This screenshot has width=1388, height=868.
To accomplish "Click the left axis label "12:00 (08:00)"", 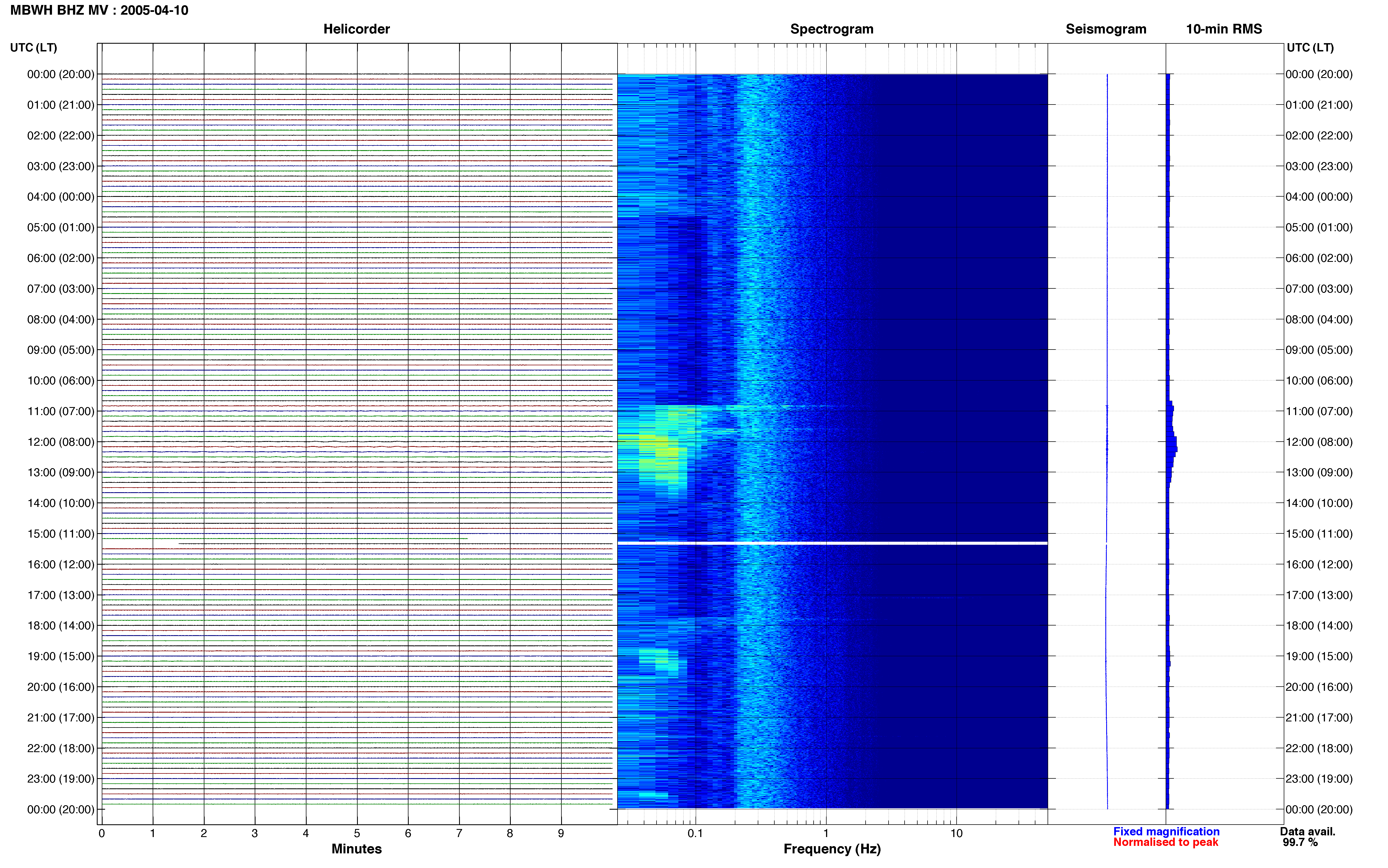I will [x=61, y=442].
